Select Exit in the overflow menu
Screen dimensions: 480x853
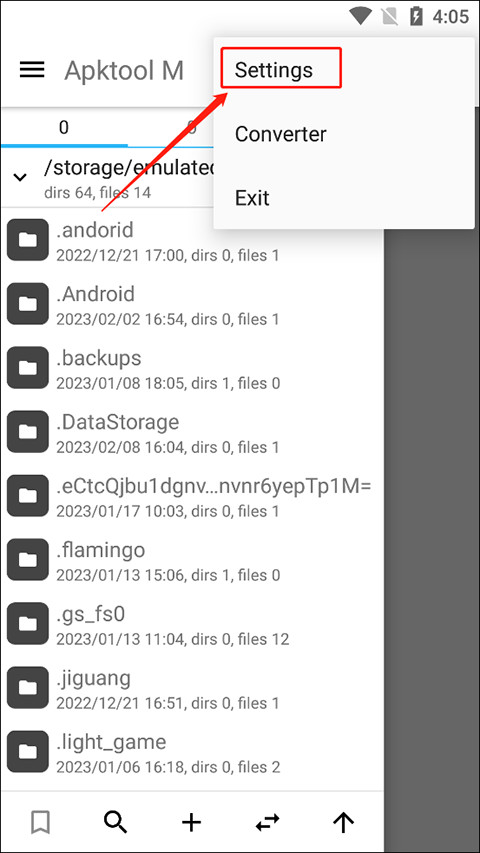(x=253, y=198)
